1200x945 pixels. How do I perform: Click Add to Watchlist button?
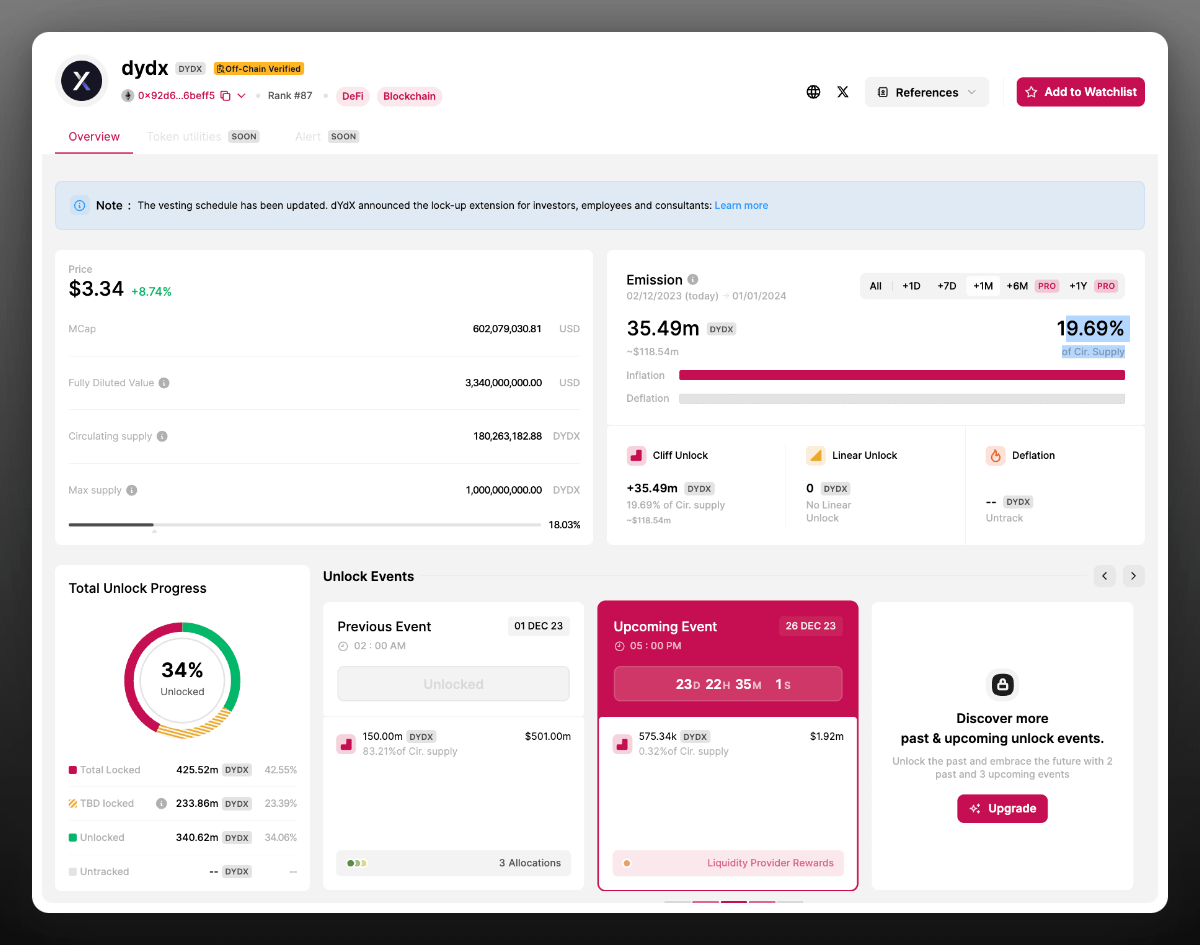[x=1081, y=92]
